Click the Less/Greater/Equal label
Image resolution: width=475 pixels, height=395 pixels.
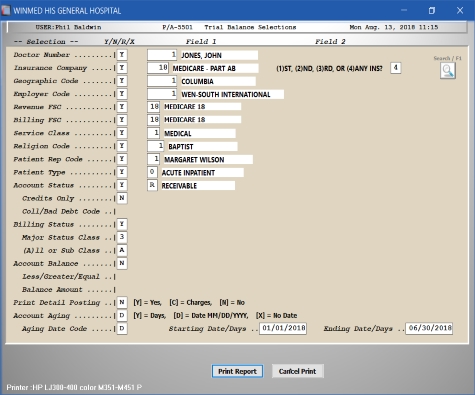(x=61, y=277)
